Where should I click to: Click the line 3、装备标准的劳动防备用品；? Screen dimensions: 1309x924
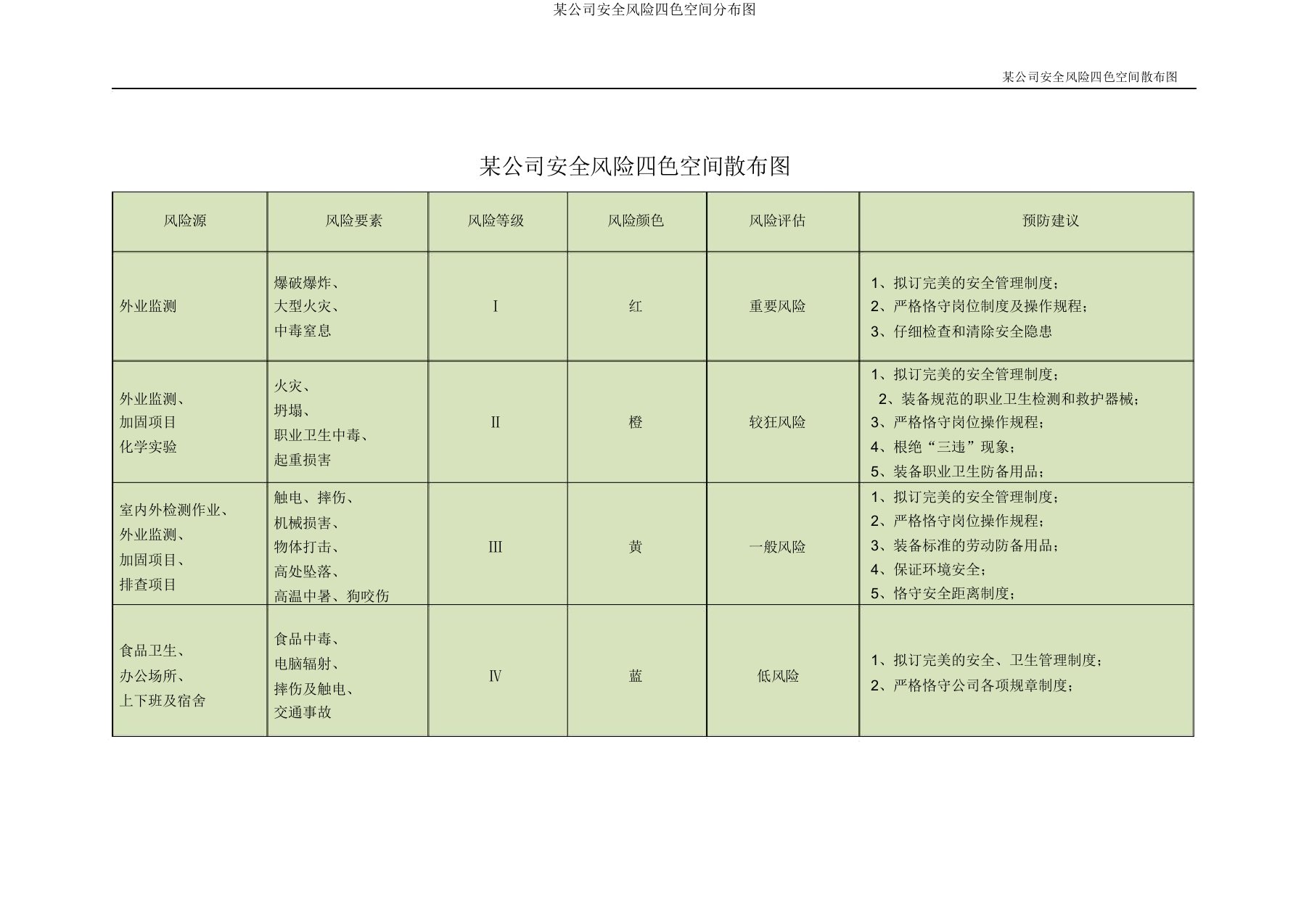[965, 545]
